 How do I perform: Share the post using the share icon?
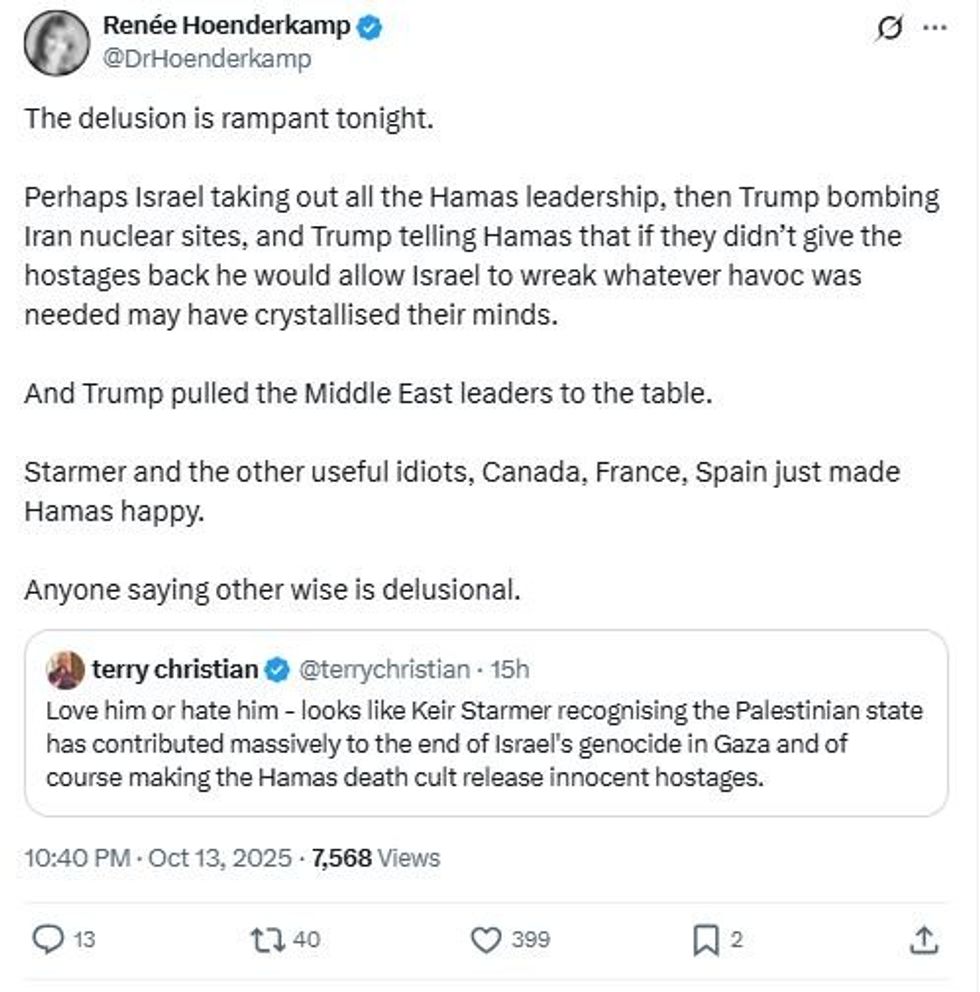click(925, 939)
